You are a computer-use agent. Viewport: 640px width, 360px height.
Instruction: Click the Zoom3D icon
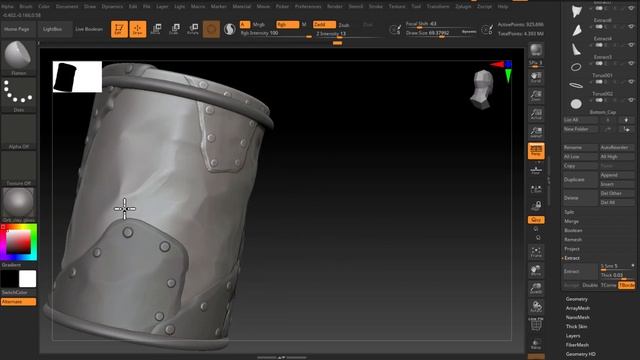point(536,289)
